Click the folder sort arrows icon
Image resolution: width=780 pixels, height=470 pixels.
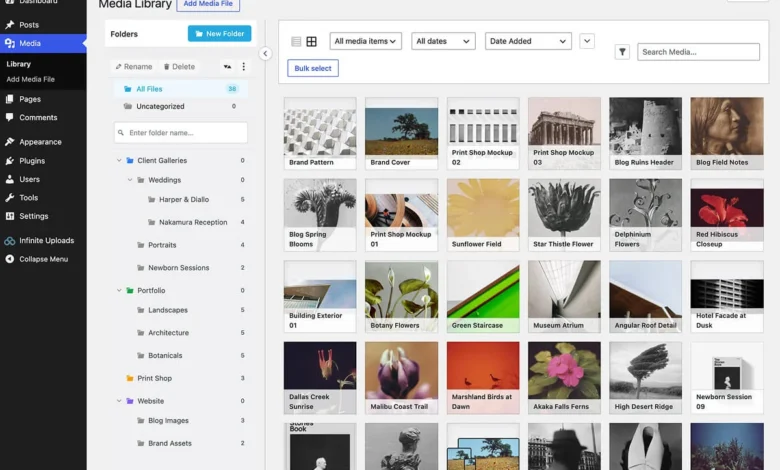tap(227, 67)
